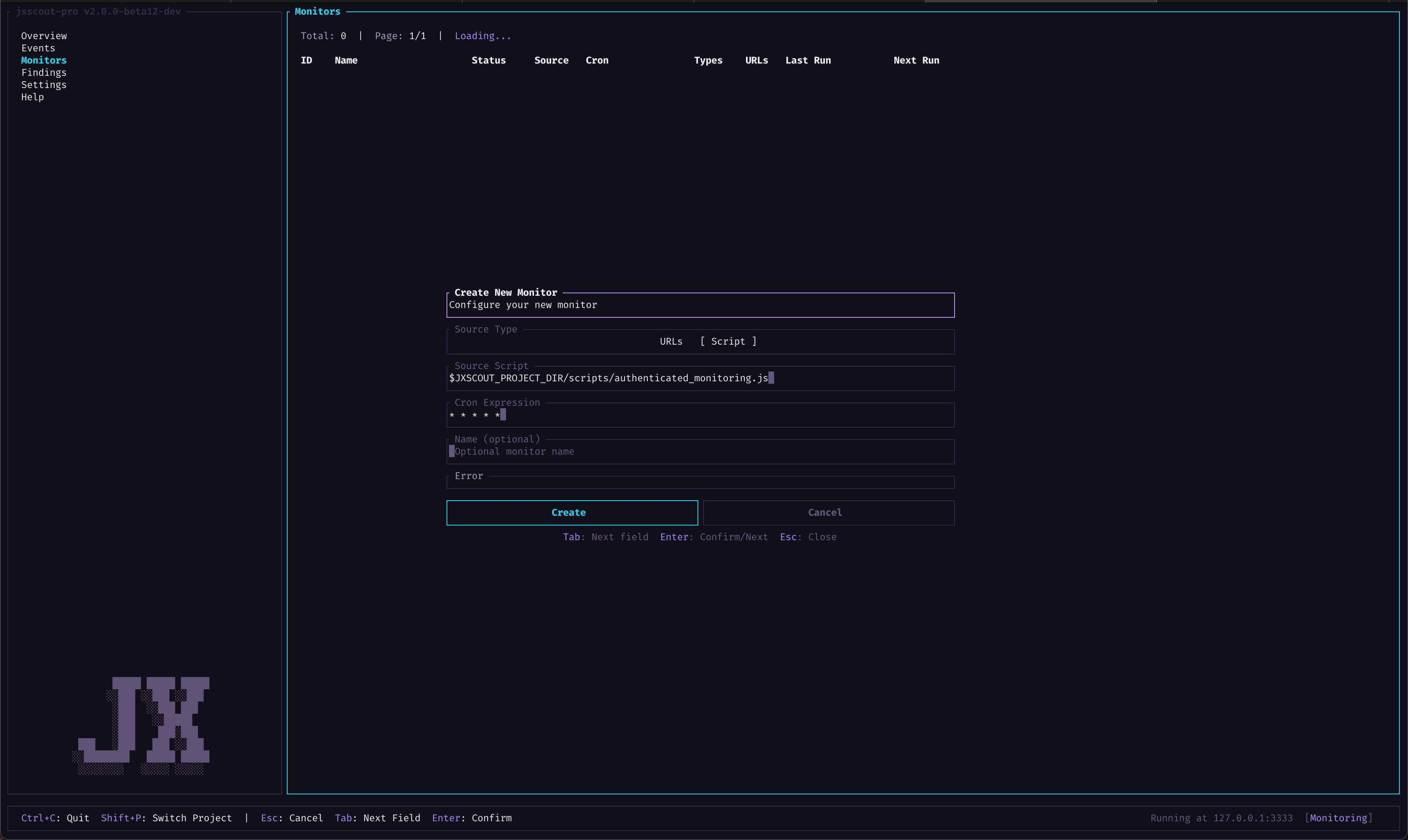Click 'Enter: Confirm' footer hint
This screenshot has height=840, width=1408.
click(x=471, y=818)
